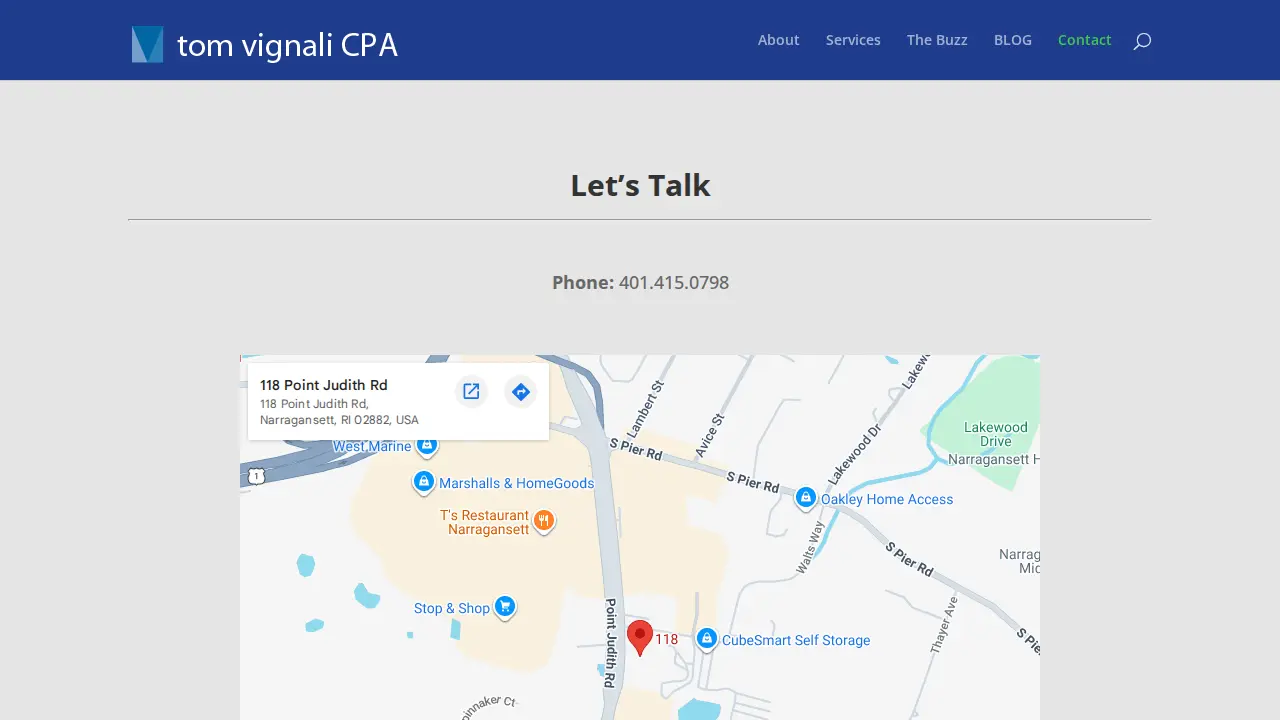
Task: Open the About menu item
Action: (778, 40)
